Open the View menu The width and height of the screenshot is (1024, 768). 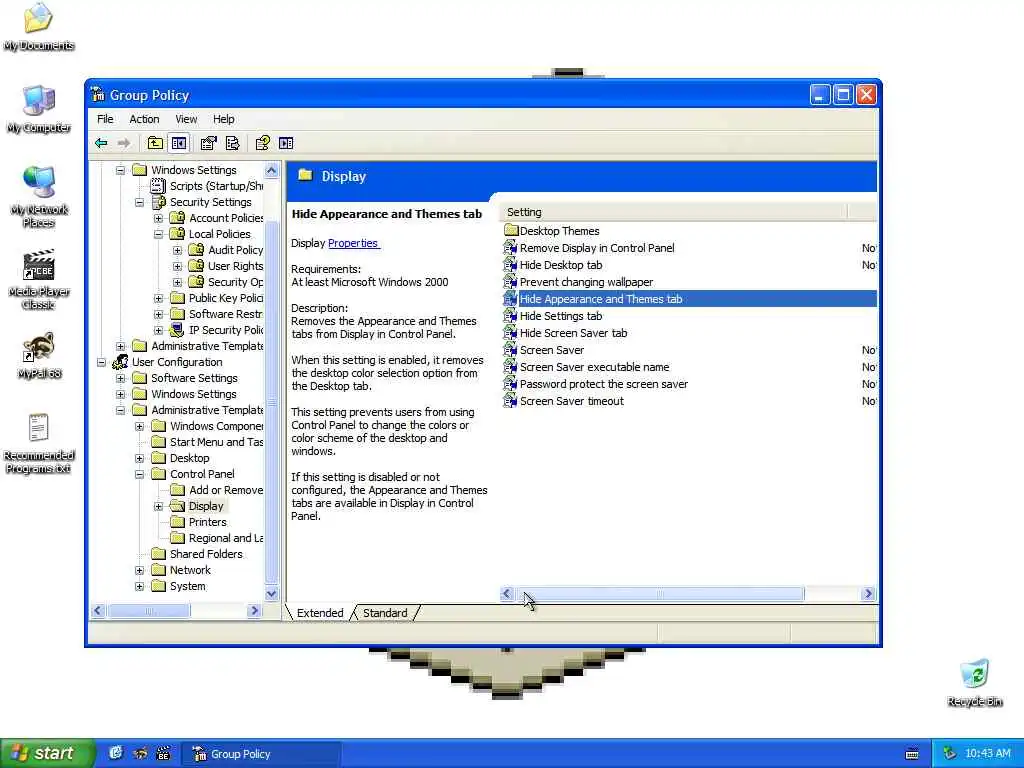point(186,119)
